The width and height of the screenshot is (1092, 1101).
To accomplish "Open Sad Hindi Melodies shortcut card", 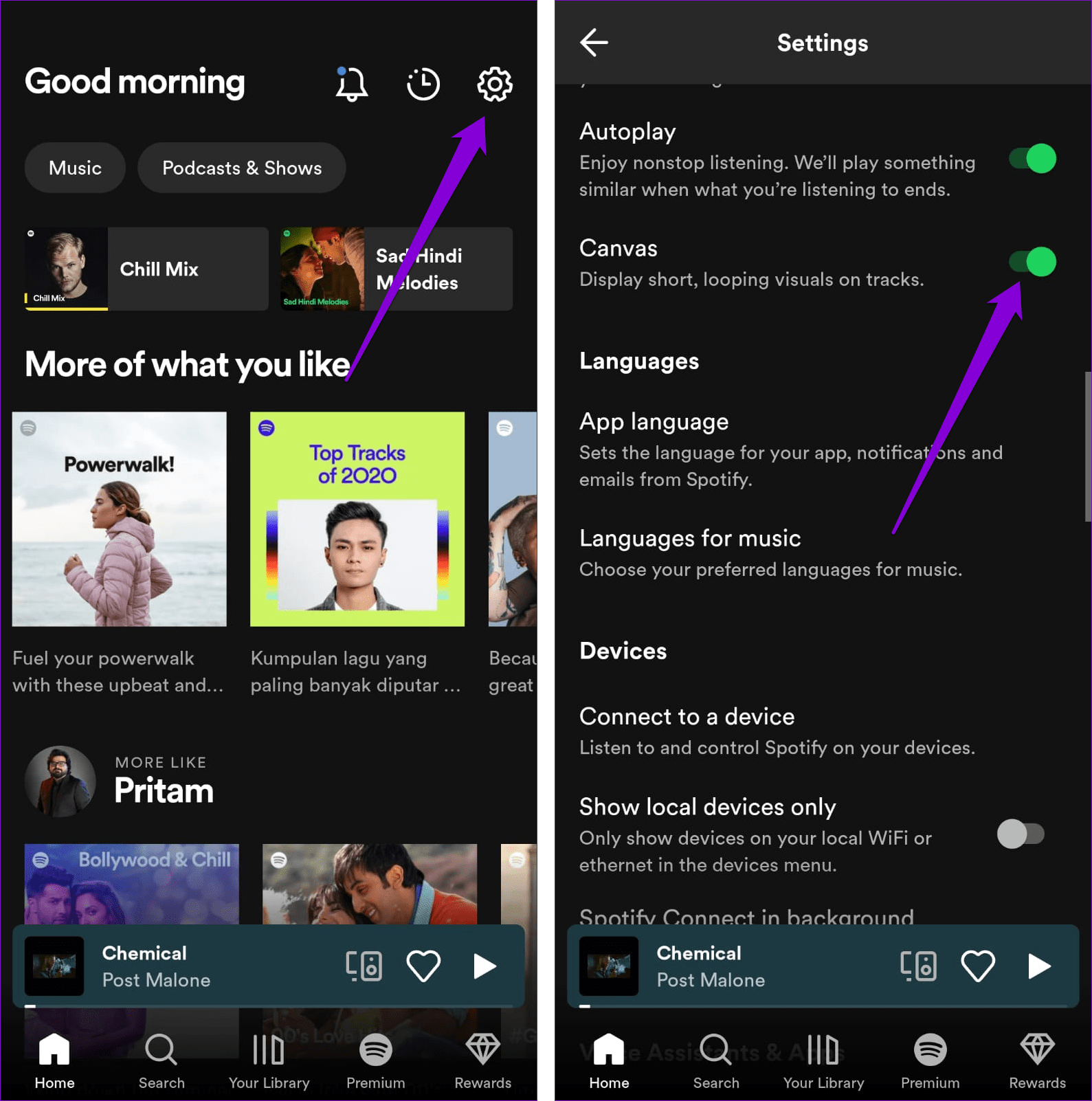I will [397, 269].
